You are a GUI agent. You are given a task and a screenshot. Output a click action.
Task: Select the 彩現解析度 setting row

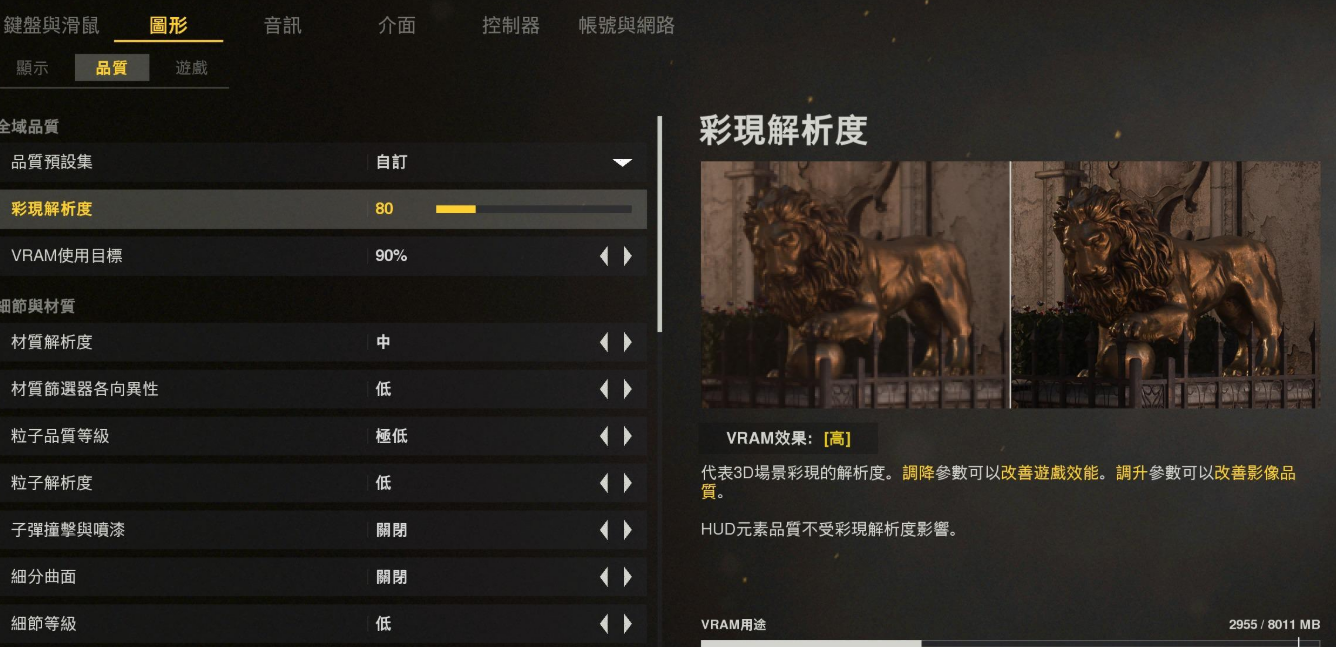click(323, 209)
